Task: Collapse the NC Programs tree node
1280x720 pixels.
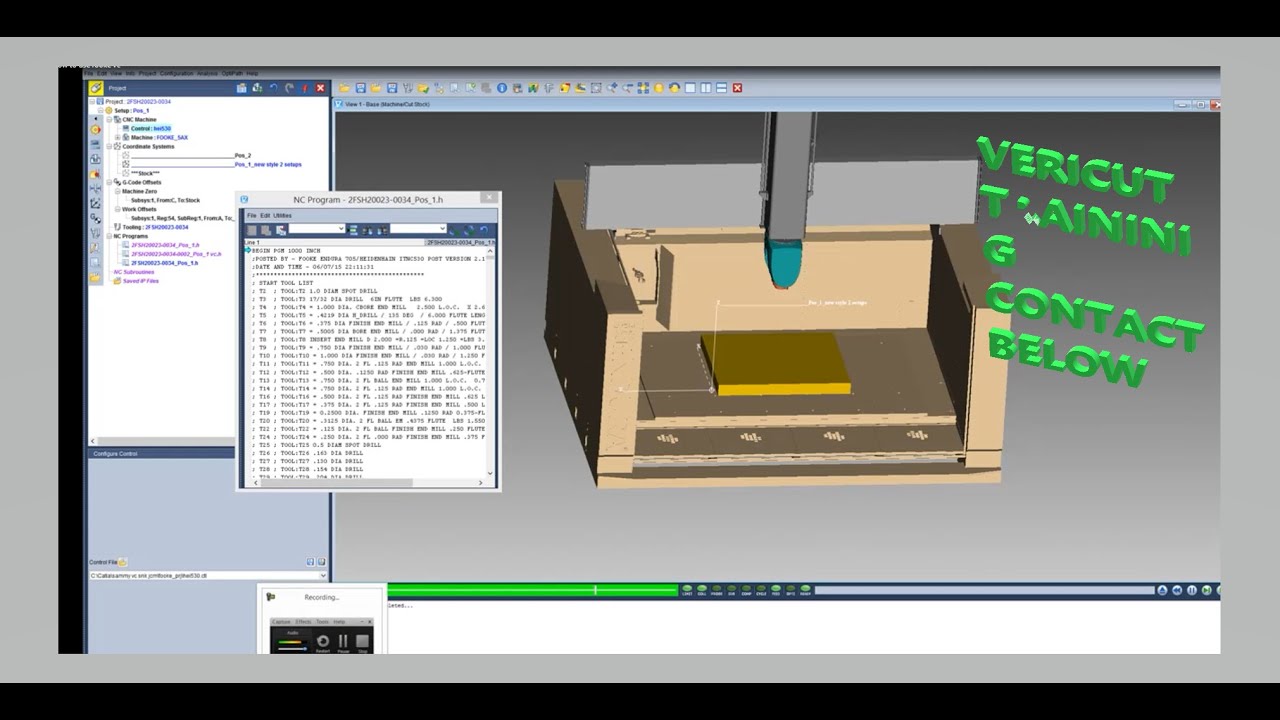Action: coord(110,236)
